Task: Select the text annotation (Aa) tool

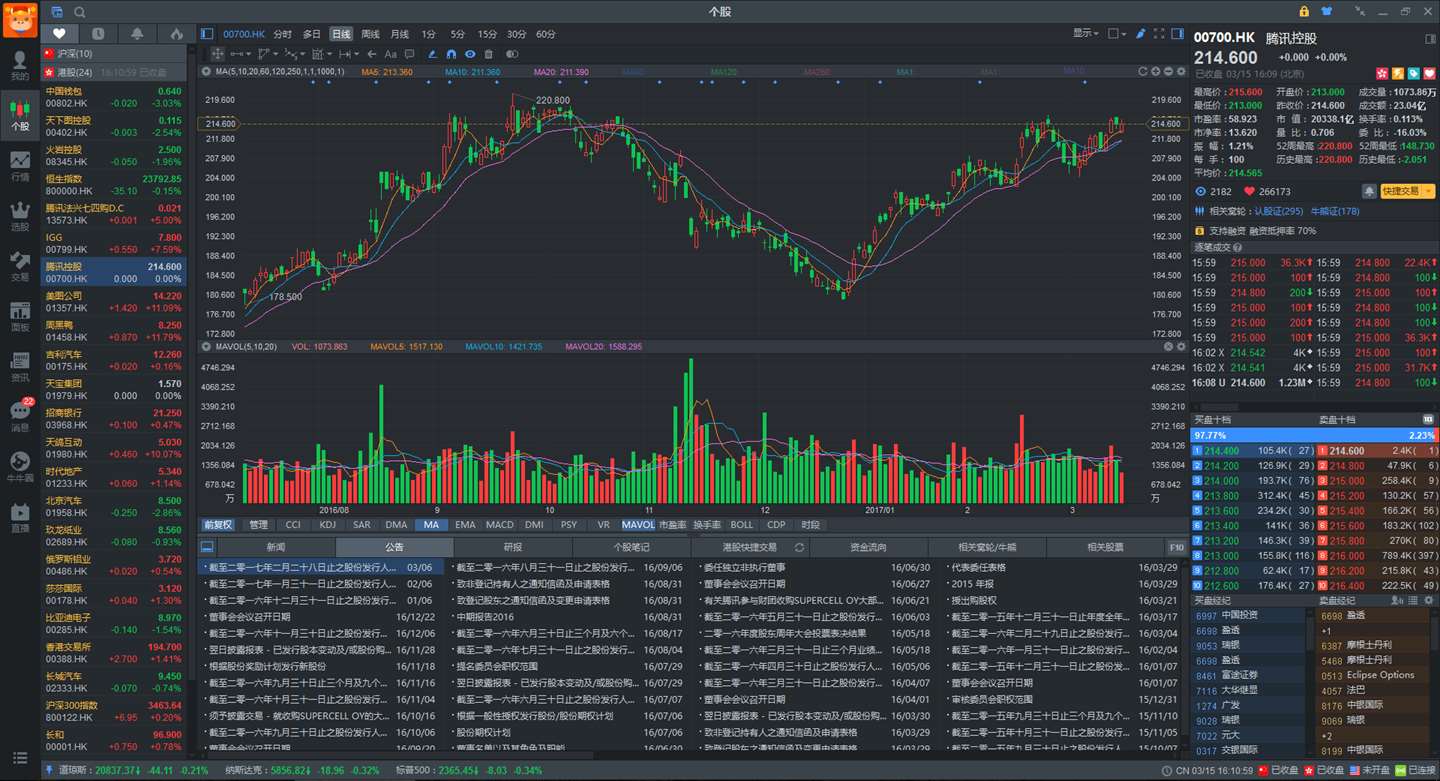Action: coord(391,54)
